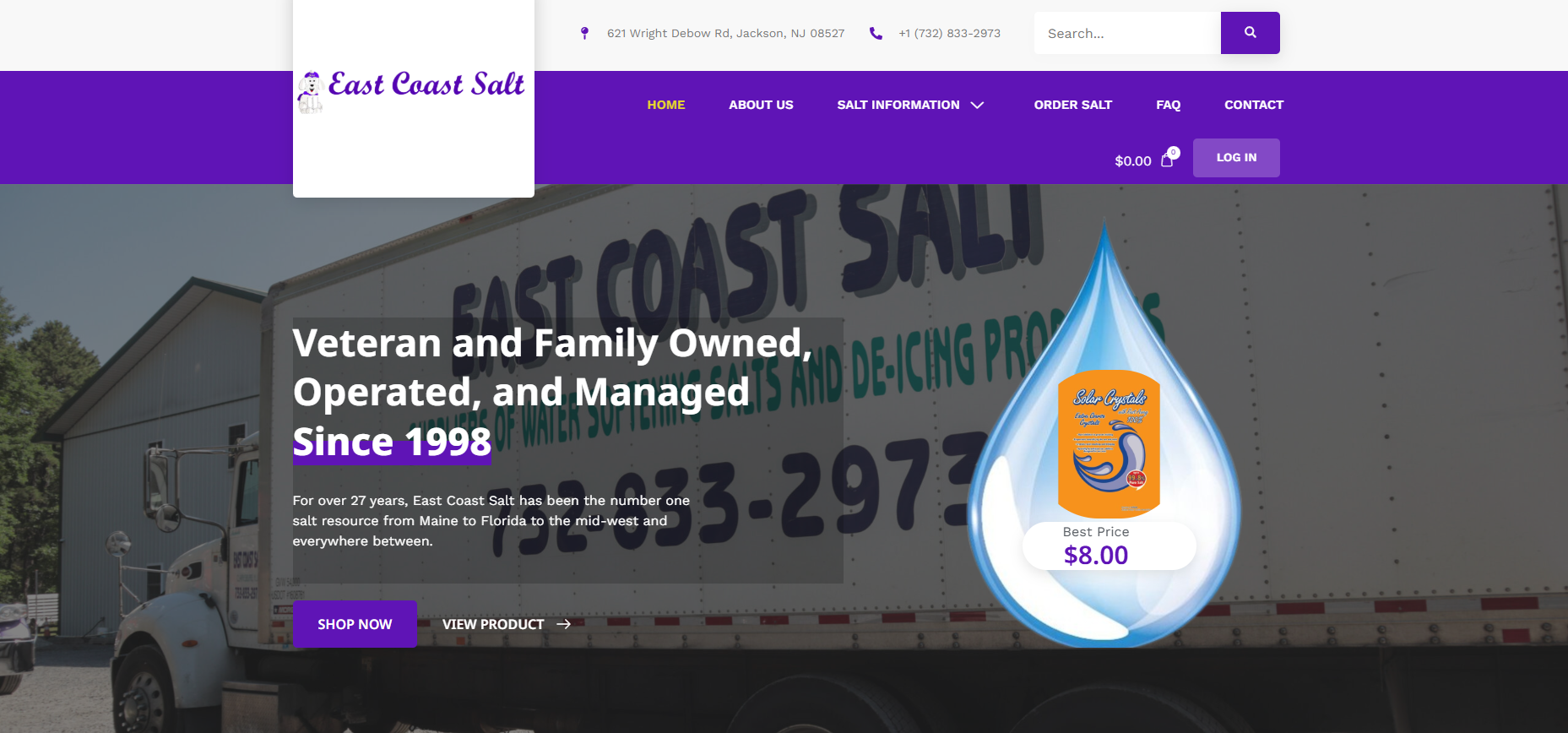Open the About Us page

pos(761,105)
